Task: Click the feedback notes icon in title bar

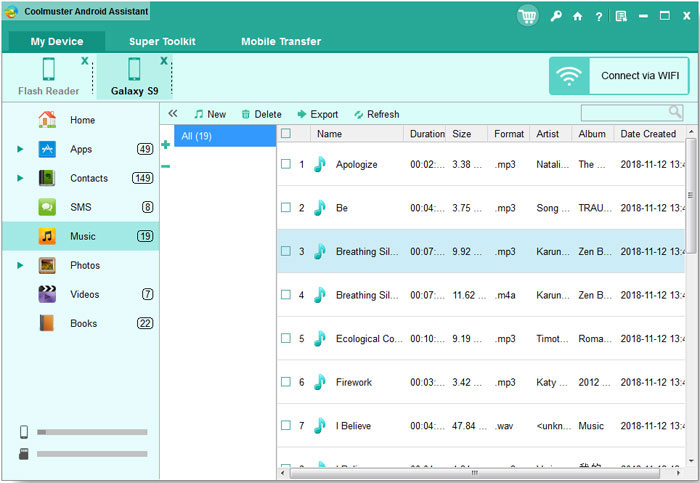Action: point(621,17)
